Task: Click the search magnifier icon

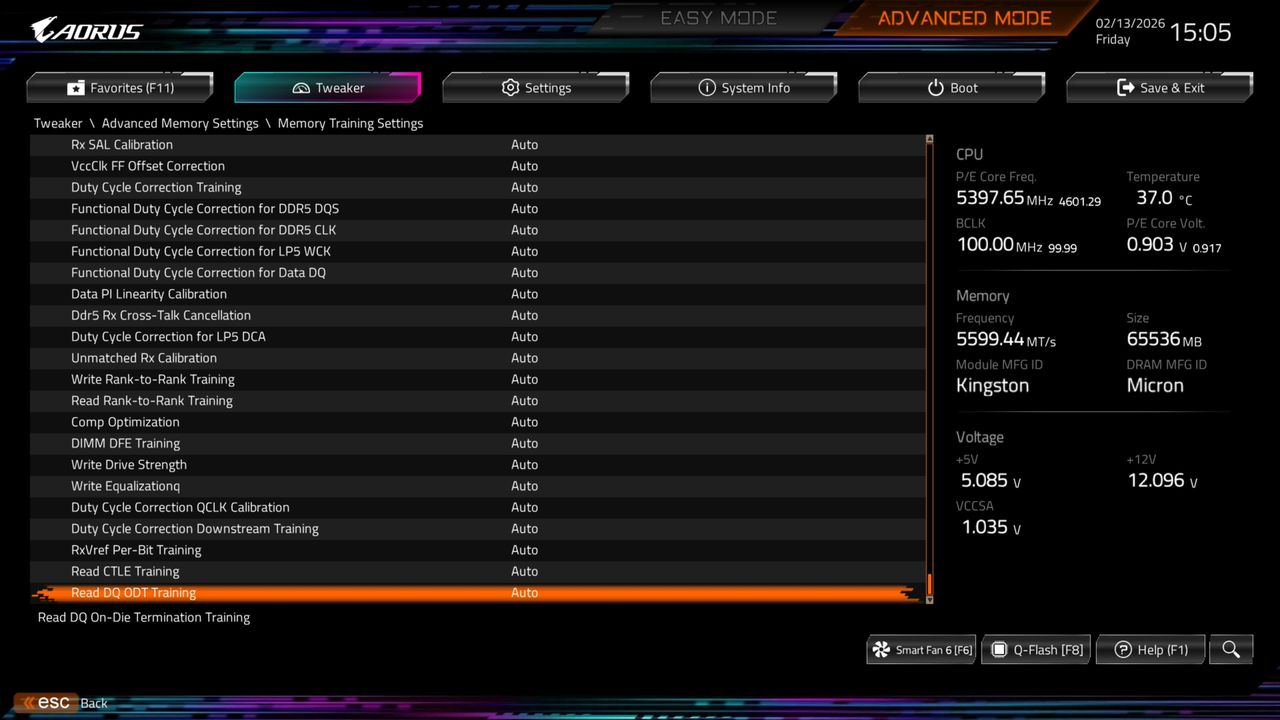Action: point(1230,649)
